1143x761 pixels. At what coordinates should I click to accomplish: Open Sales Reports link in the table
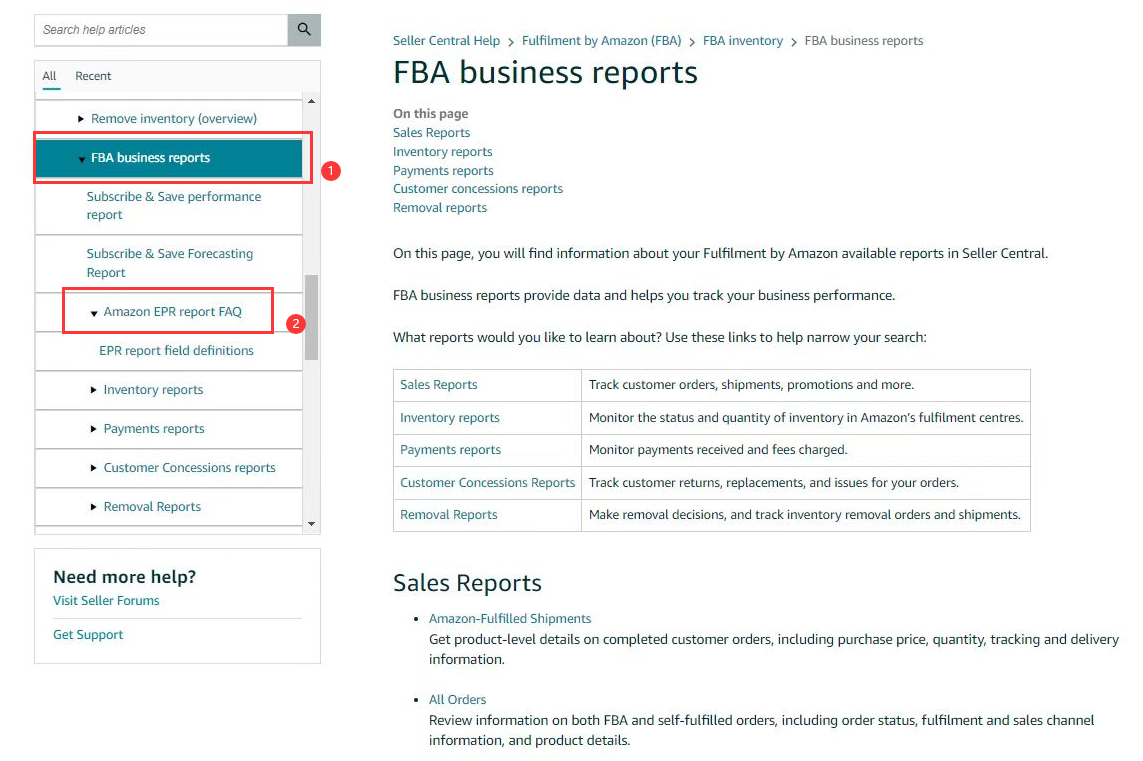click(439, 385)
